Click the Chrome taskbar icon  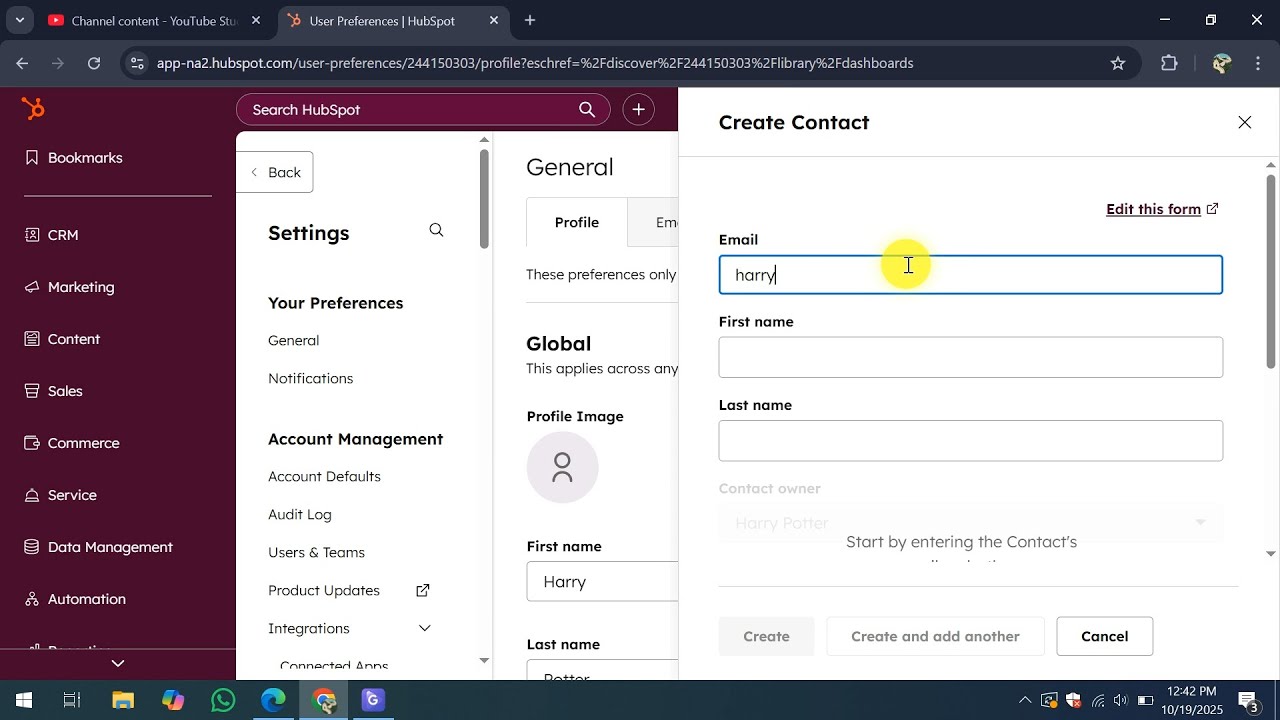click(323, 700)
